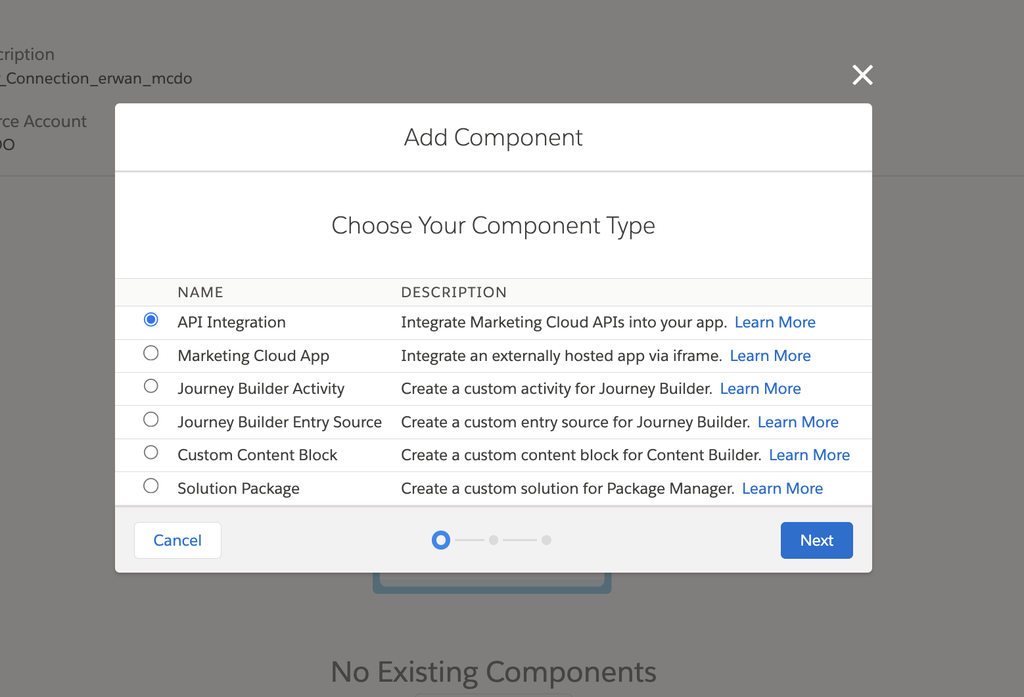Screen dimensions: 1024x697
Task: Click the Add Component dialog title
Action: [493, 137]
